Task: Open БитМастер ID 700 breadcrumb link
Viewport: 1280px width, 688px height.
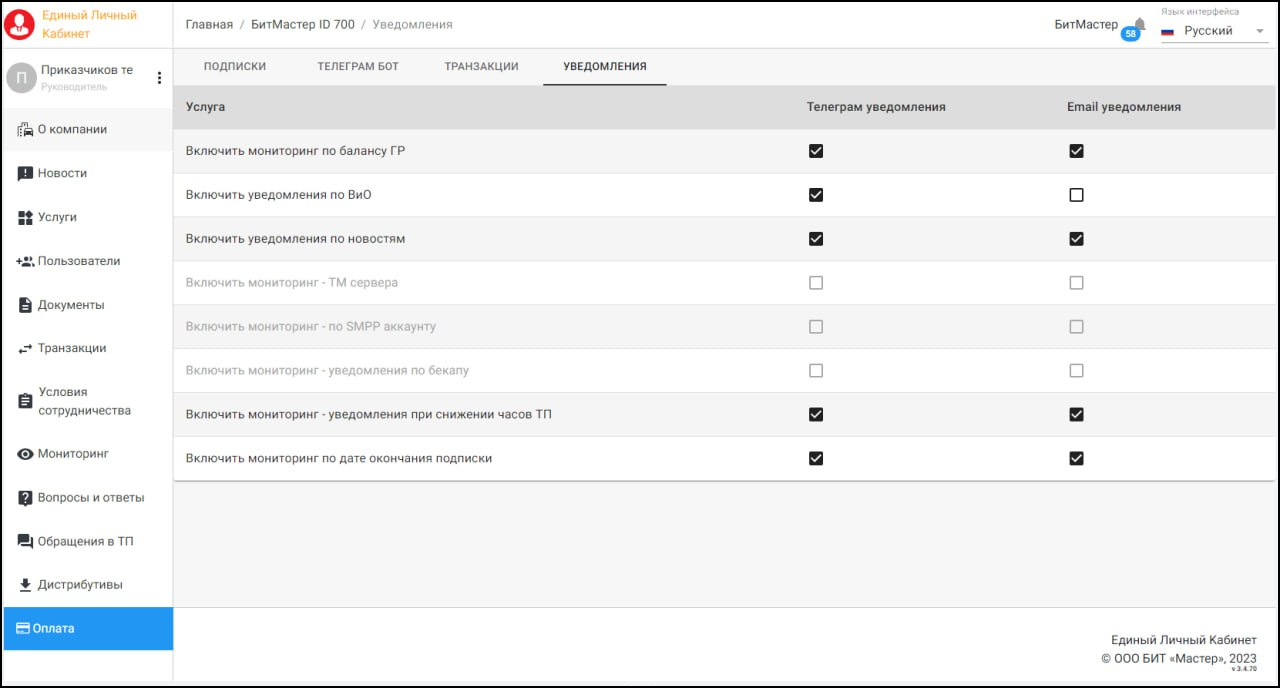Action: coord(303,24)
